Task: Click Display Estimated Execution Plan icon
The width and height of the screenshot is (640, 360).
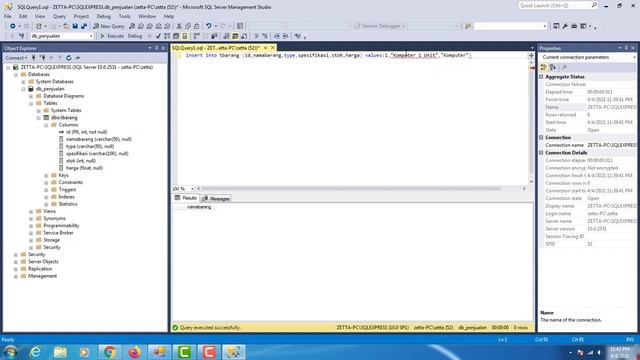Action: click(x=167, y=36)
